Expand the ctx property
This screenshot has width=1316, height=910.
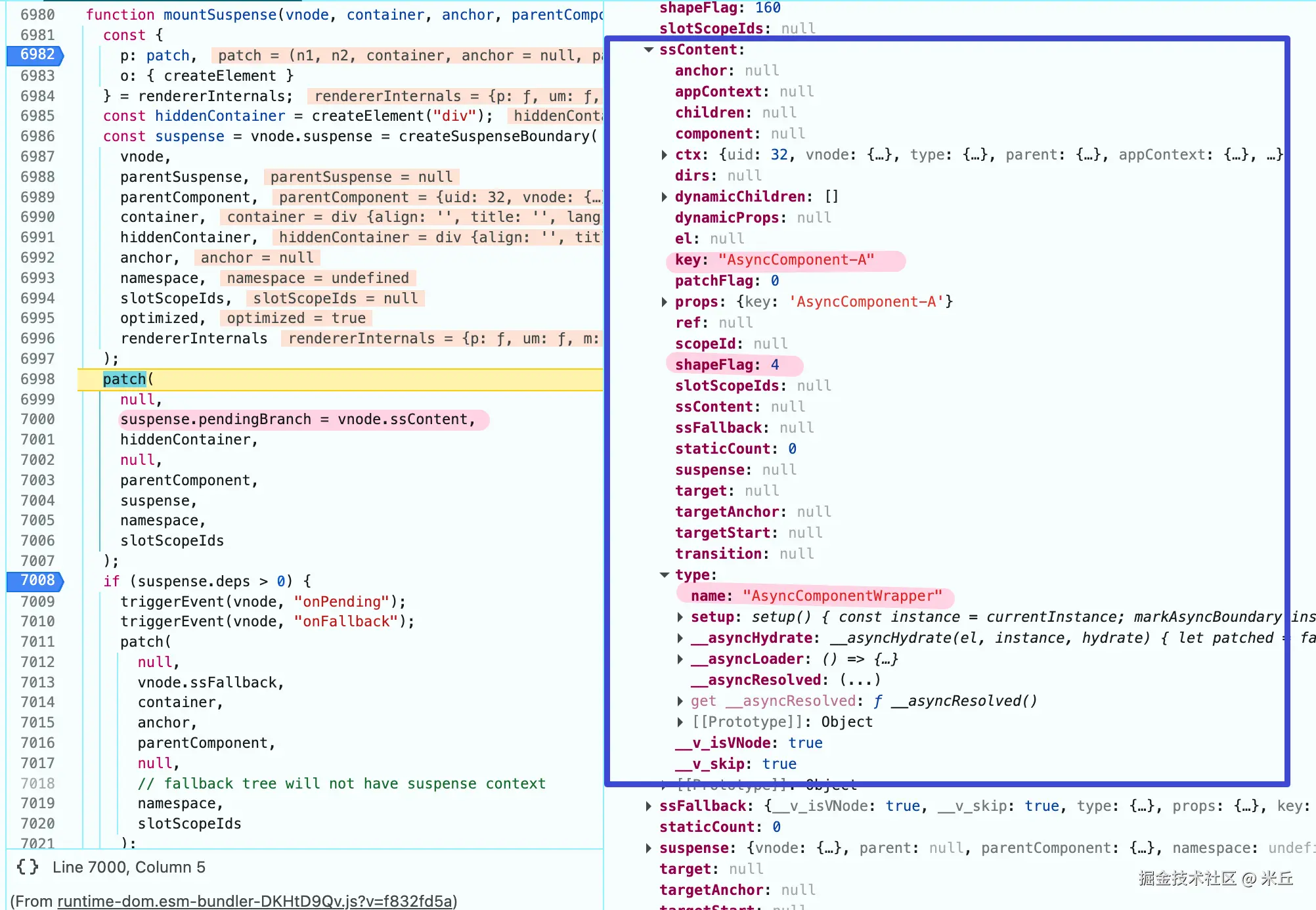(x=665, y=155)
